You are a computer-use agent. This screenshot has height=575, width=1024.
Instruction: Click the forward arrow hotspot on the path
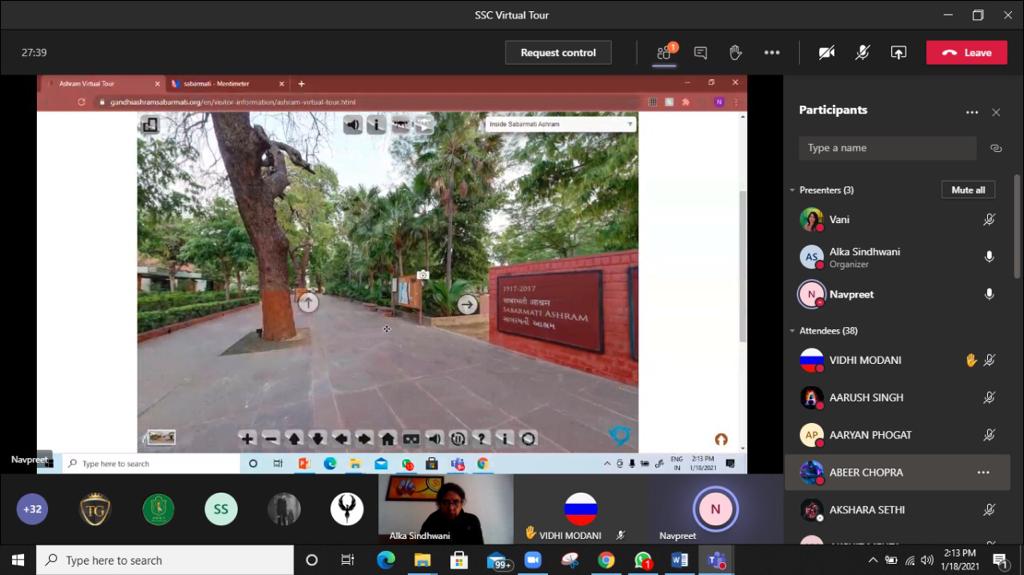pos(308,303)
